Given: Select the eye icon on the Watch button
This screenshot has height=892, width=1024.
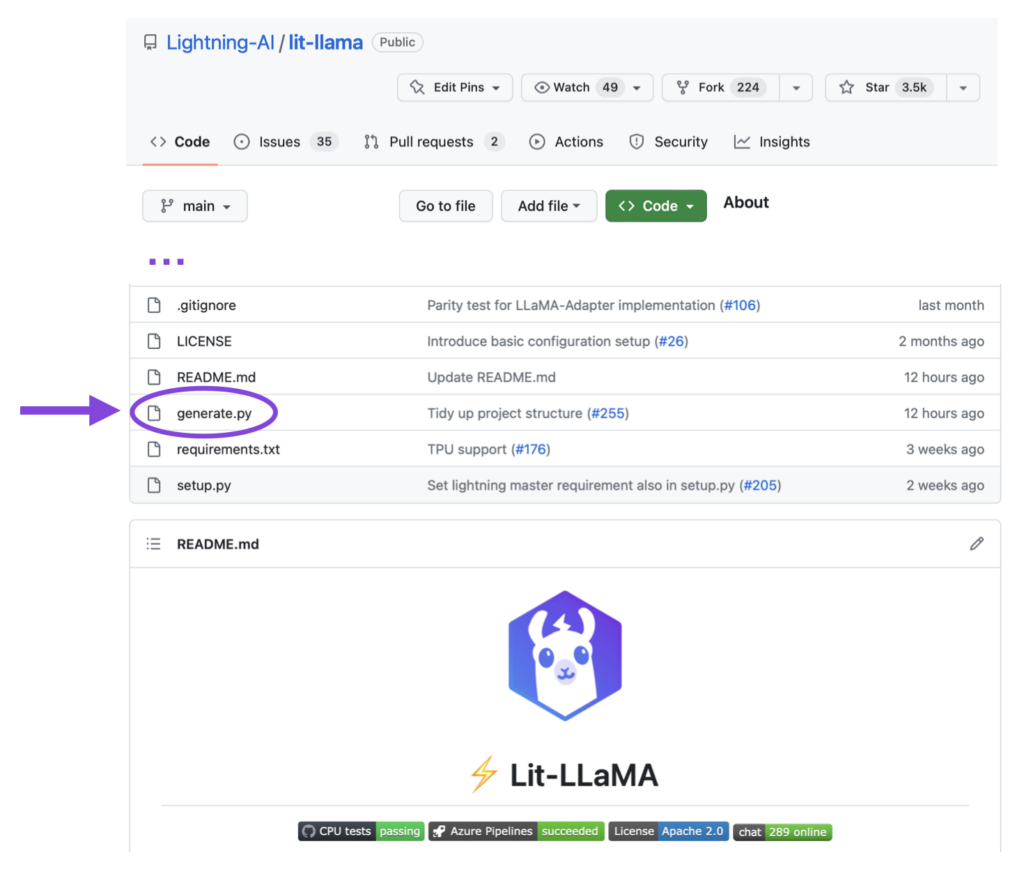Looking at the screenshot, I should coord(541,87).
